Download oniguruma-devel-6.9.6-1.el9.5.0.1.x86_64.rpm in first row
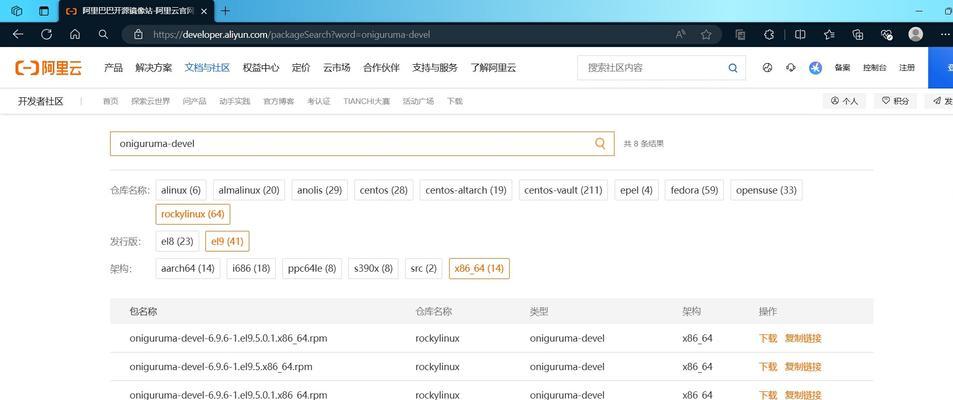The width and height of the screenshot is (953, 400). click(768, 338)
